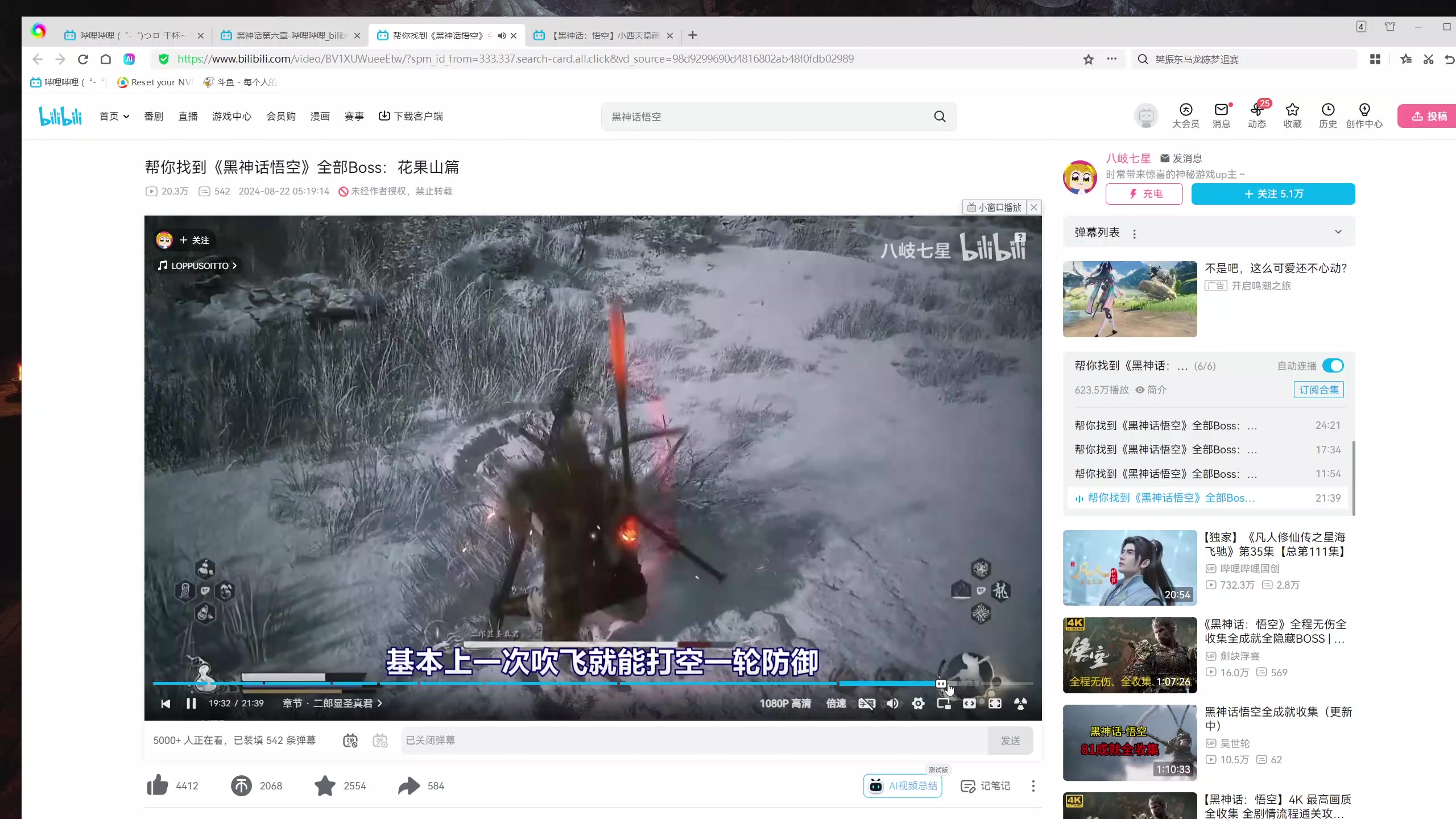This screenshot has width=1456, height=819.
Task: Switch player to web fullscreen (wide) mode
Action: 969,704
